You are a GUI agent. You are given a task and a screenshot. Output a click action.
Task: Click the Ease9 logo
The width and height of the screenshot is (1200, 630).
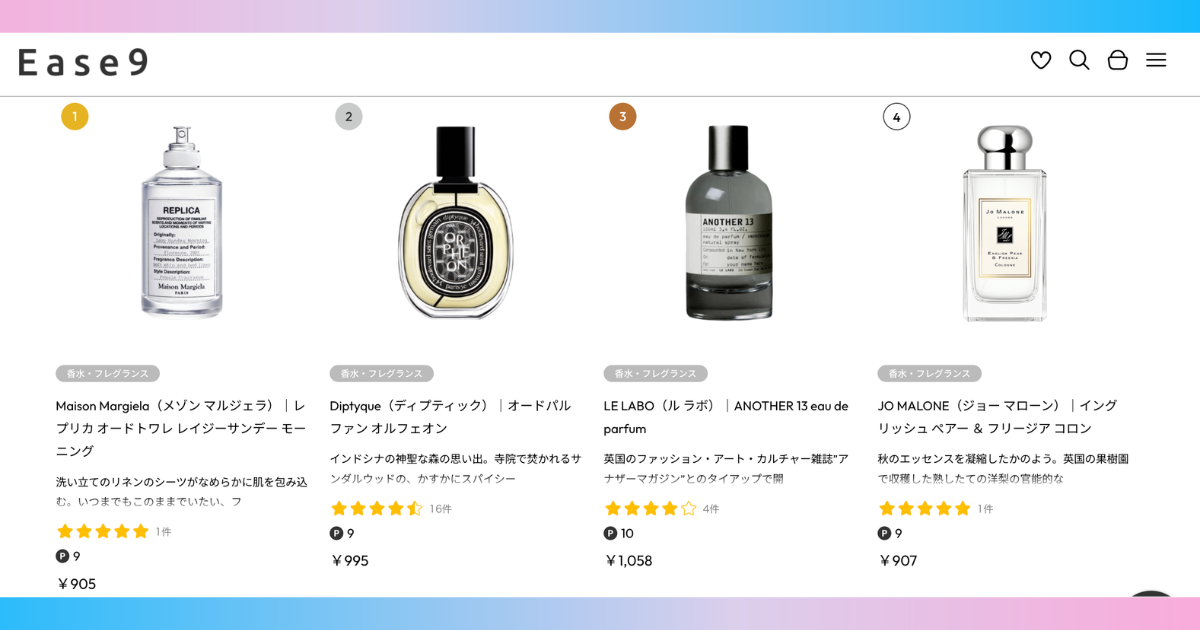pos(83,62)
